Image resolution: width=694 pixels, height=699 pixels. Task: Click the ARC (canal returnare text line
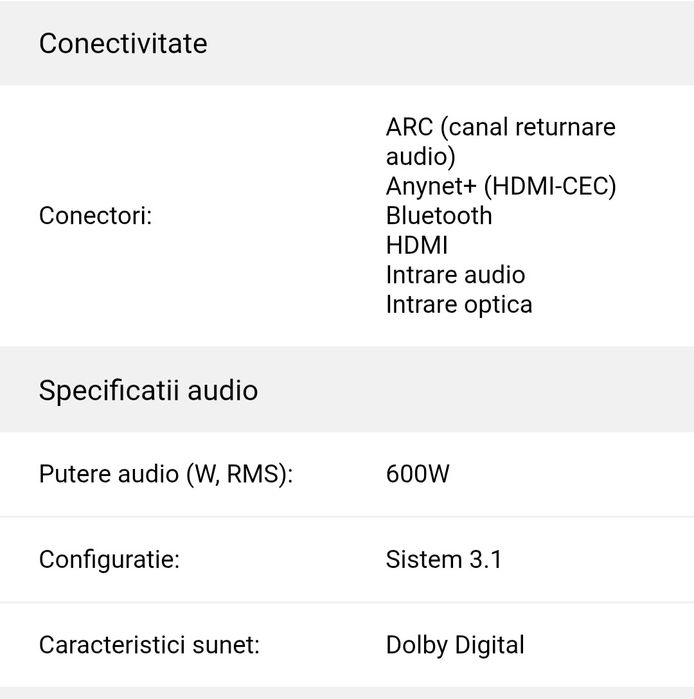(x=500, y=127)
